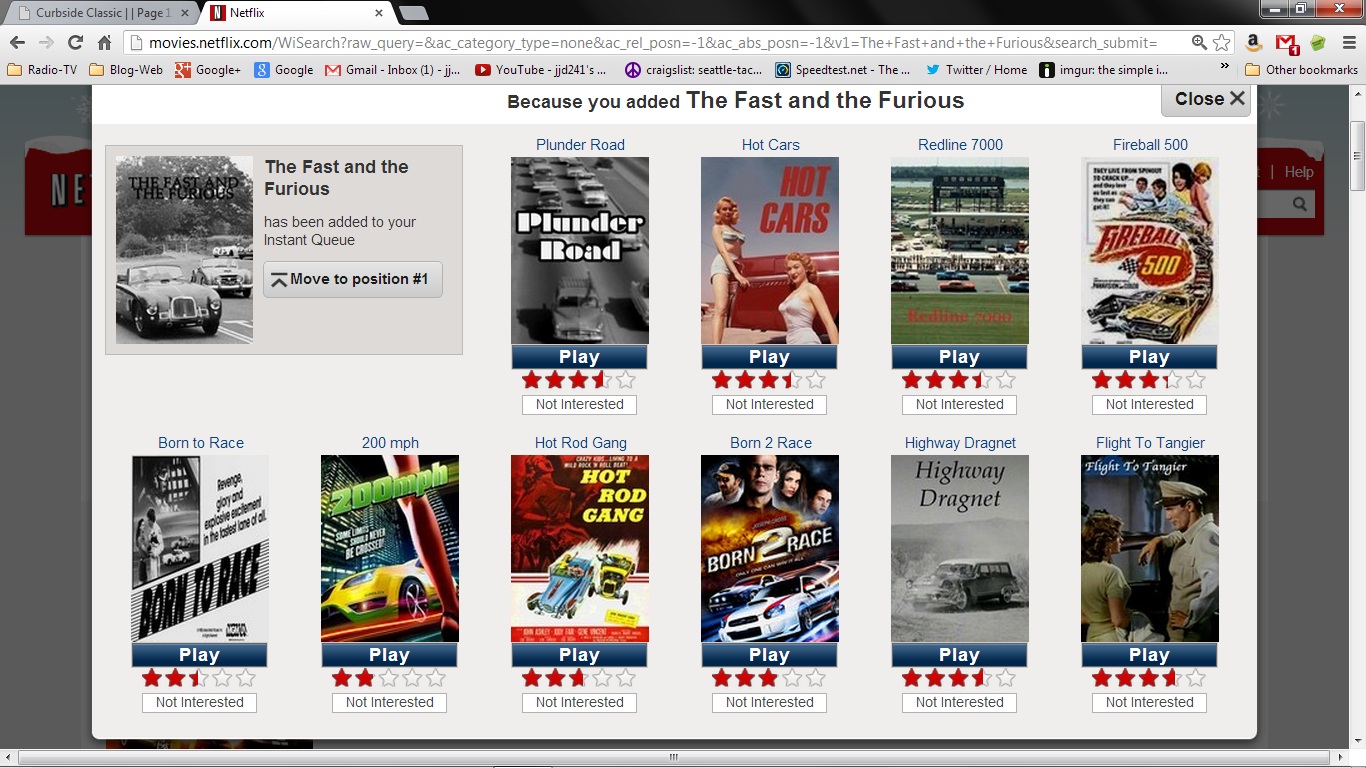Open the Gmail Inbox bookmark
Image resolution: width=1366 pixels, height=768 pixels.
(x=394, y=70)
